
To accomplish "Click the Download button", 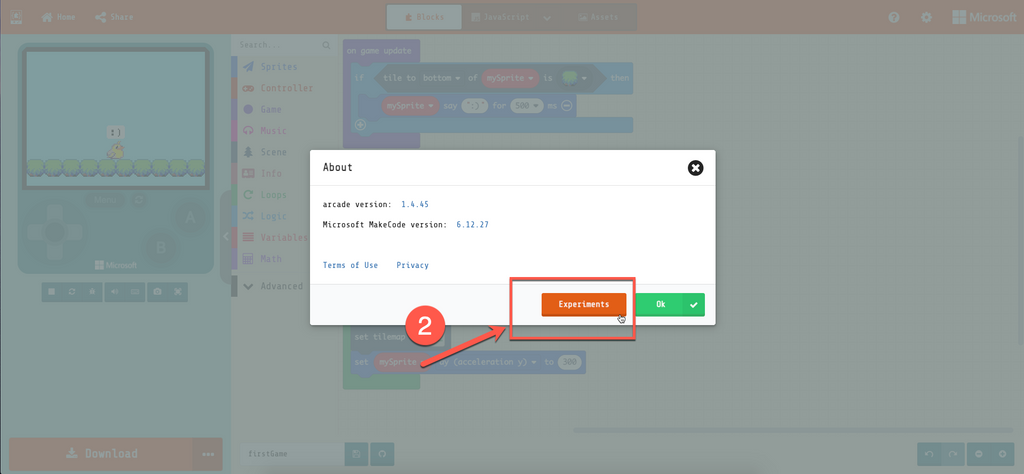I will (102, 453).
